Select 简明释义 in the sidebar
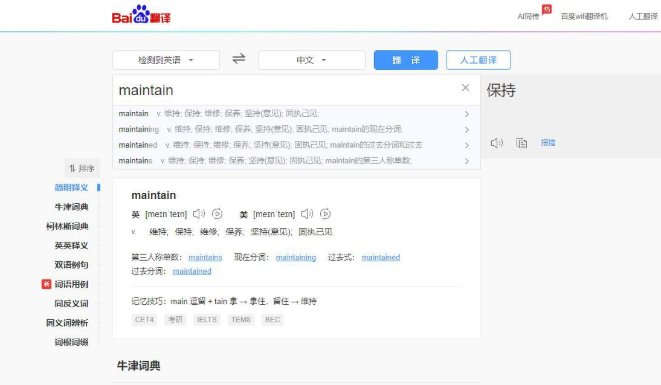661x385 pixels. tap(71, 188)
